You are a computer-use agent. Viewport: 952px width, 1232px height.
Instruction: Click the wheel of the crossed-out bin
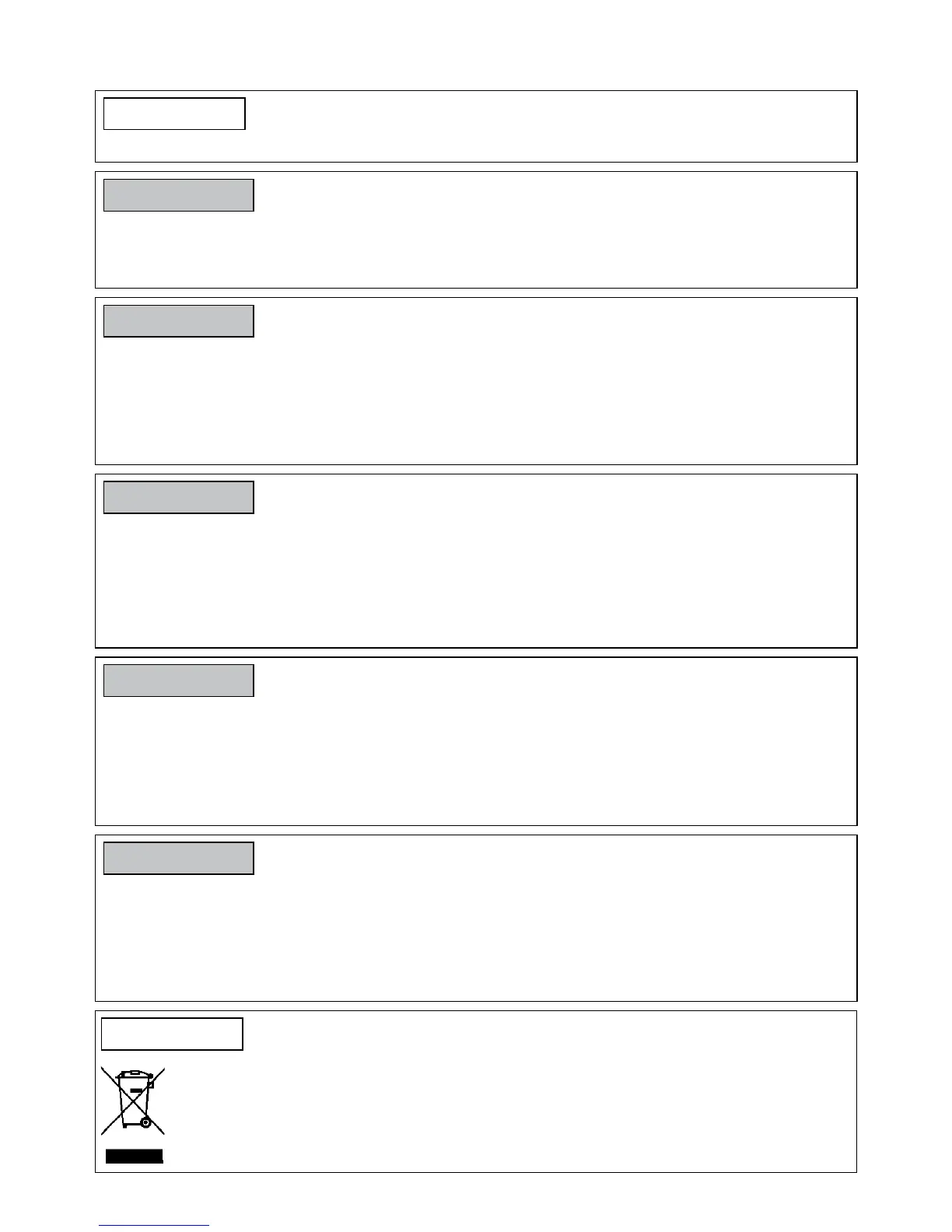pyautogui.click(x=145, y=1122)
